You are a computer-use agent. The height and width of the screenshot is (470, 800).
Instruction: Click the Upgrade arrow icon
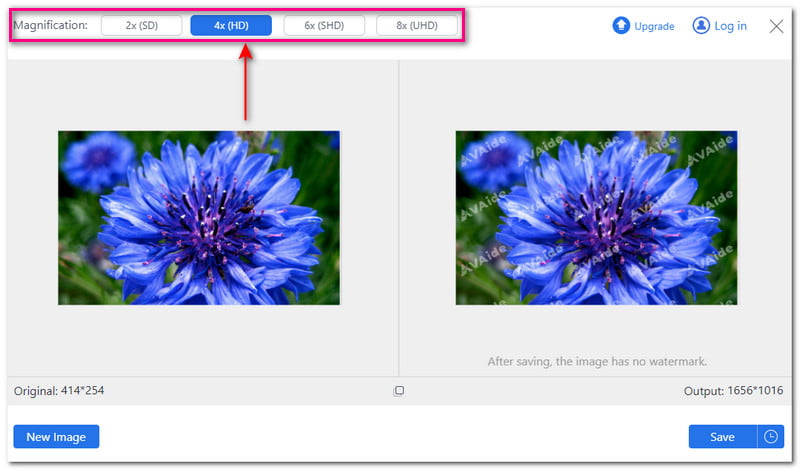click(621, 26)
